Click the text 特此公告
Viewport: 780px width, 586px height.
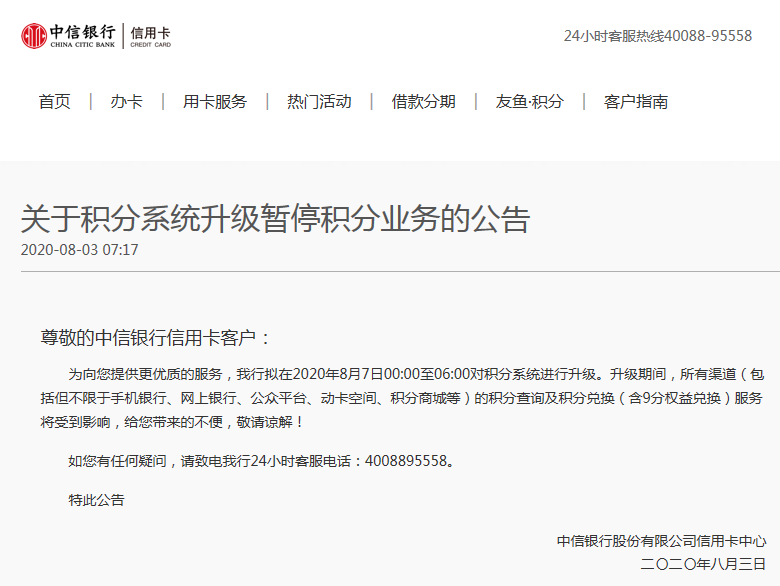pyautogui.click(x=97, y=500)
